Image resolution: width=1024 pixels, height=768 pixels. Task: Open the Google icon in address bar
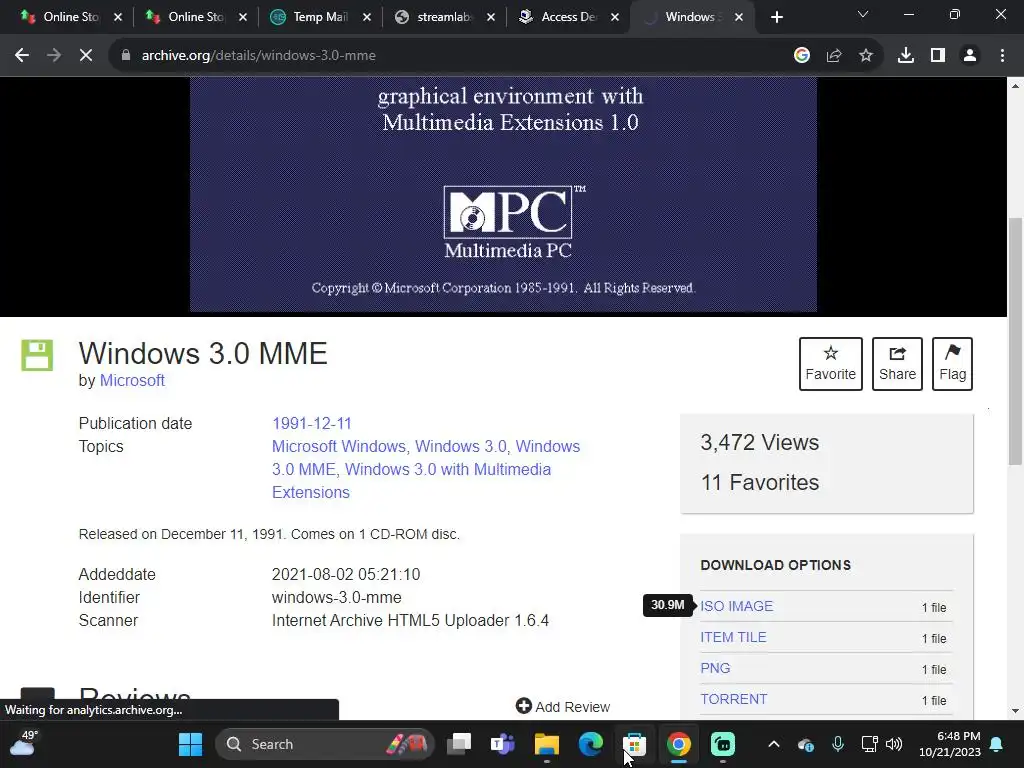(802, 56)
